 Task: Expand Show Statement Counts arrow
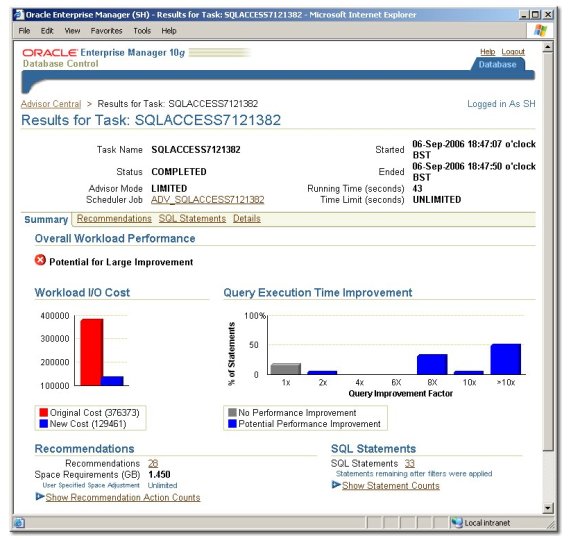[x=336, y=485]
